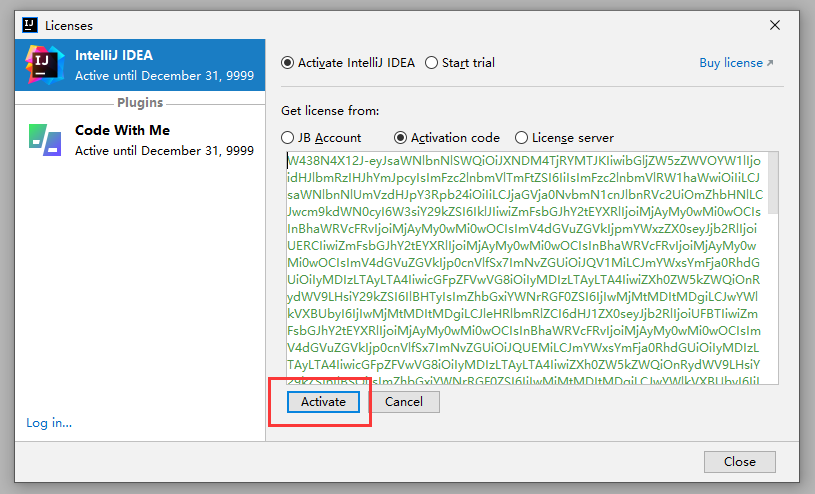
Task: Open the Log in... link
Action: click(49, 423)
